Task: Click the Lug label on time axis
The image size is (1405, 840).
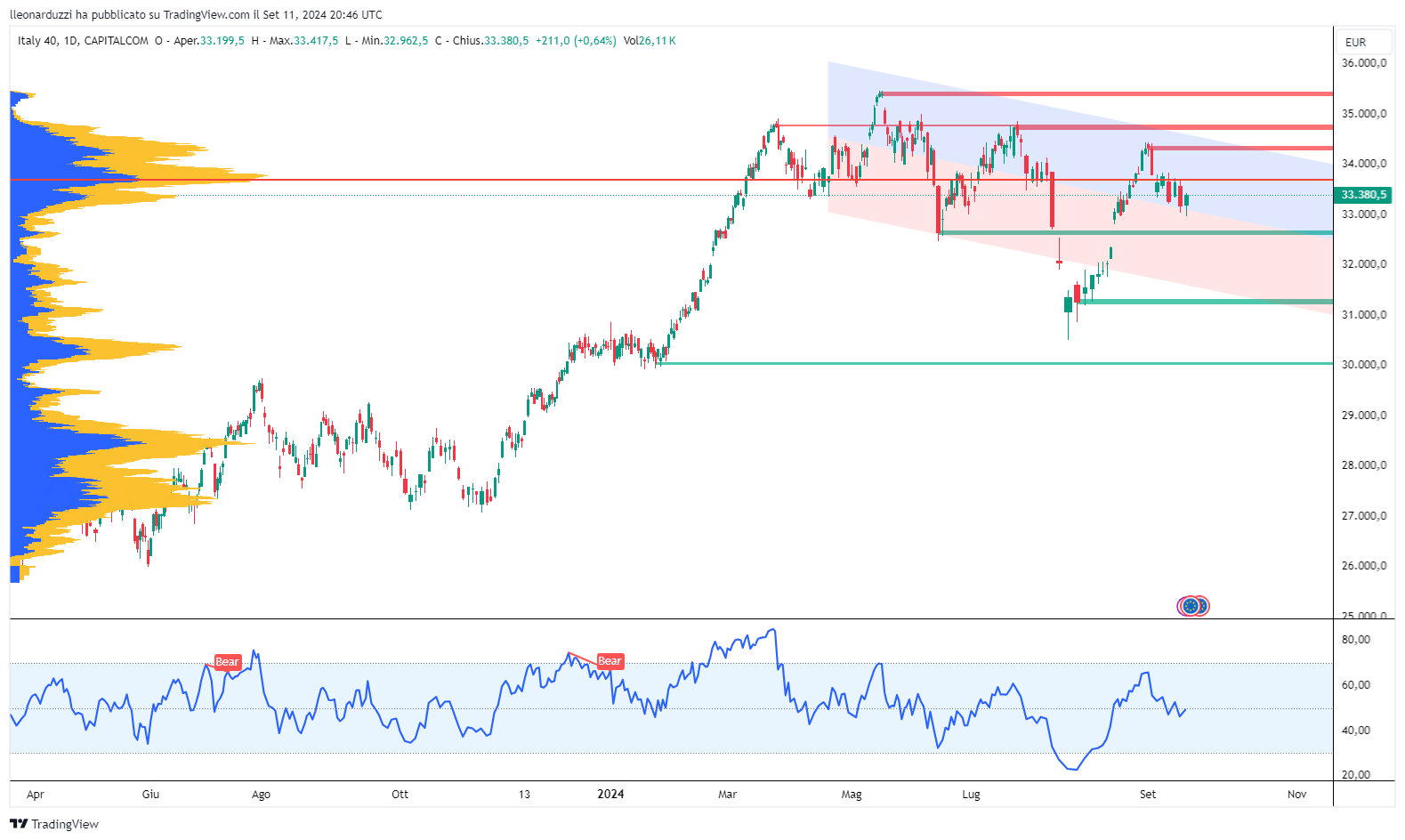Action: click(971, 795)
